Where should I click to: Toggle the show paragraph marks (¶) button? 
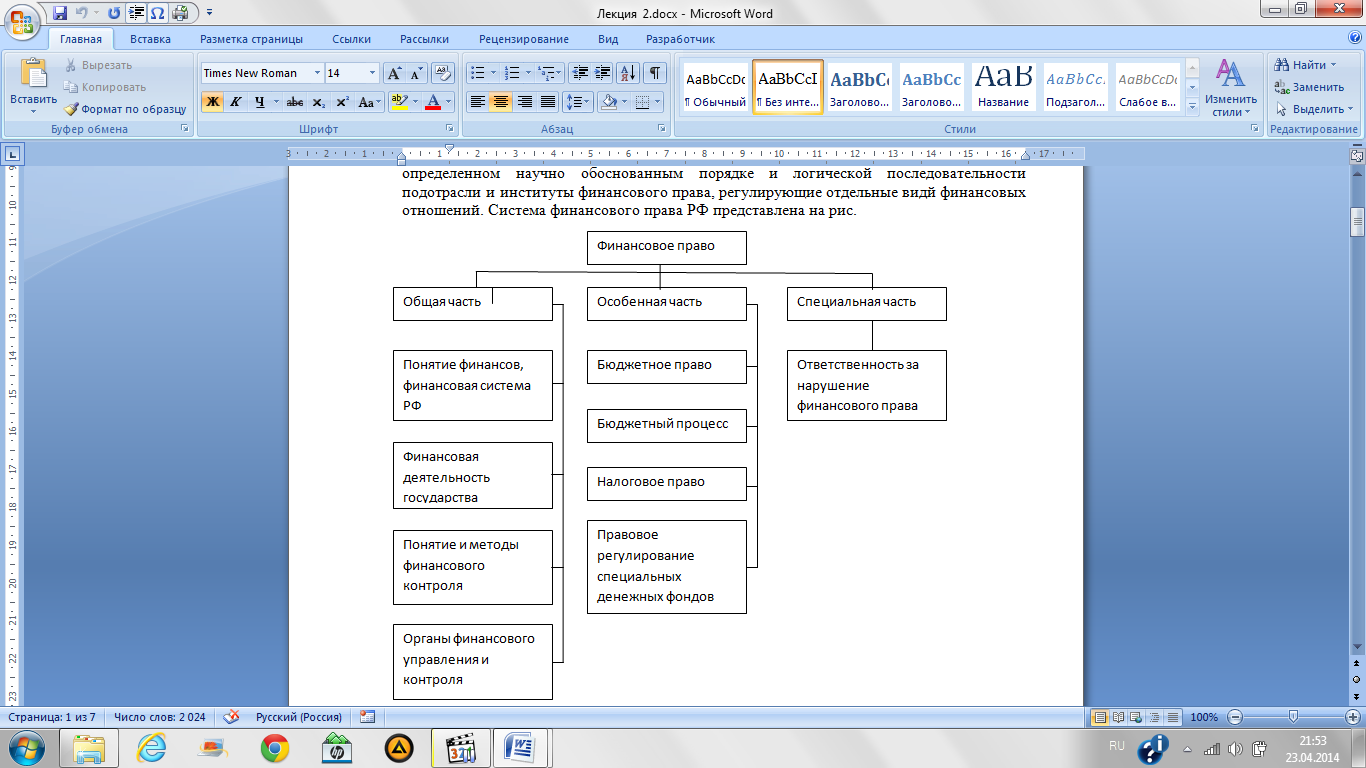pos(654,73)
